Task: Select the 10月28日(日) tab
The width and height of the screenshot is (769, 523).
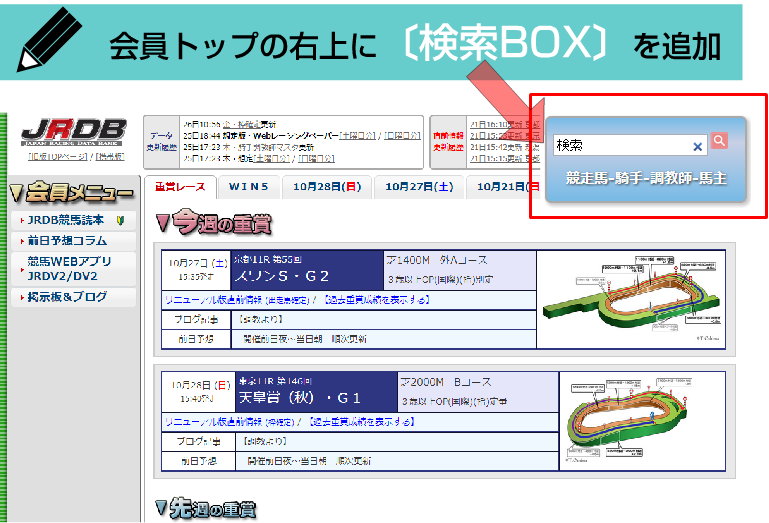Action: click(327, 187)
